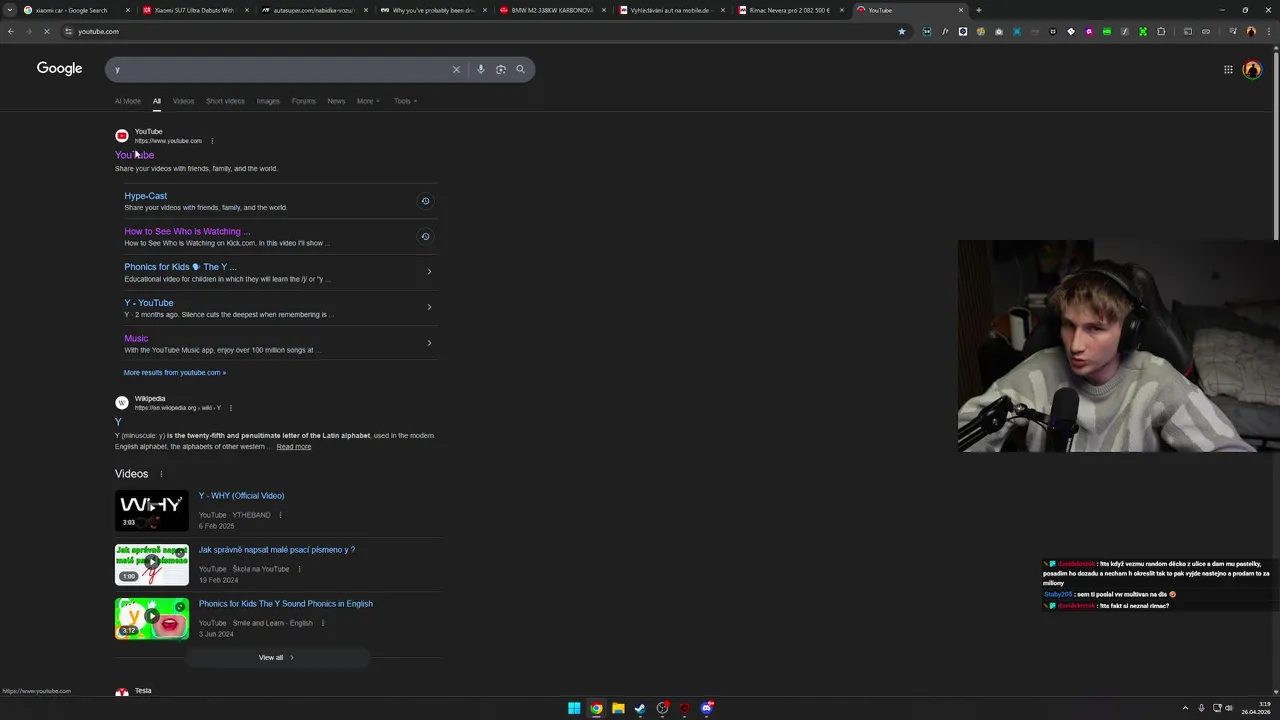Open Chrome profile avatar in toolbar
1280x720 pixels.
point(1251,31)
